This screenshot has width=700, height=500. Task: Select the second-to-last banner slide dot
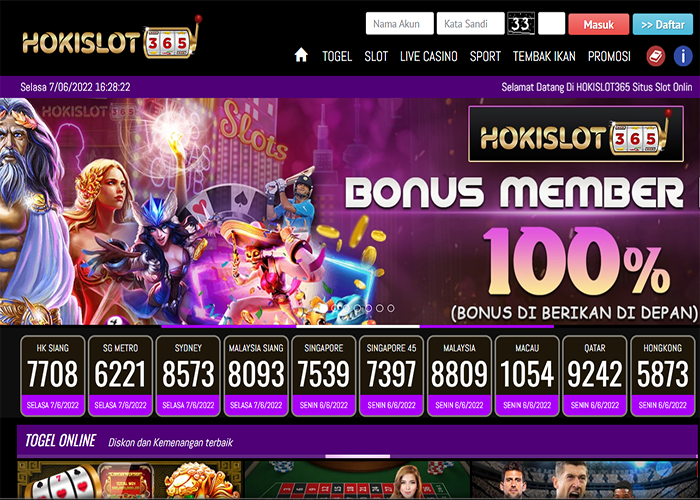tap(379, 308)
